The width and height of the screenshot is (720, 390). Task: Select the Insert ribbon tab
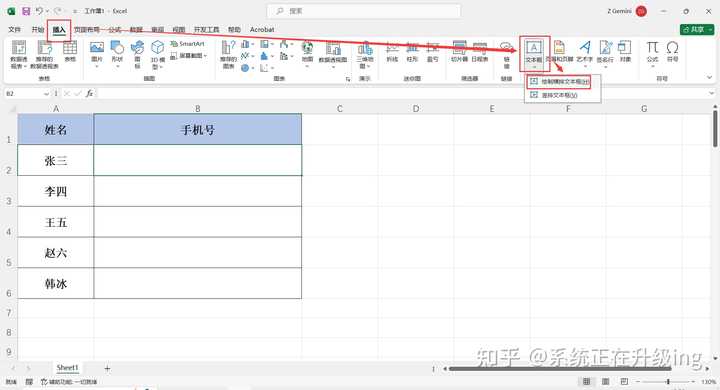click(59, 29)
